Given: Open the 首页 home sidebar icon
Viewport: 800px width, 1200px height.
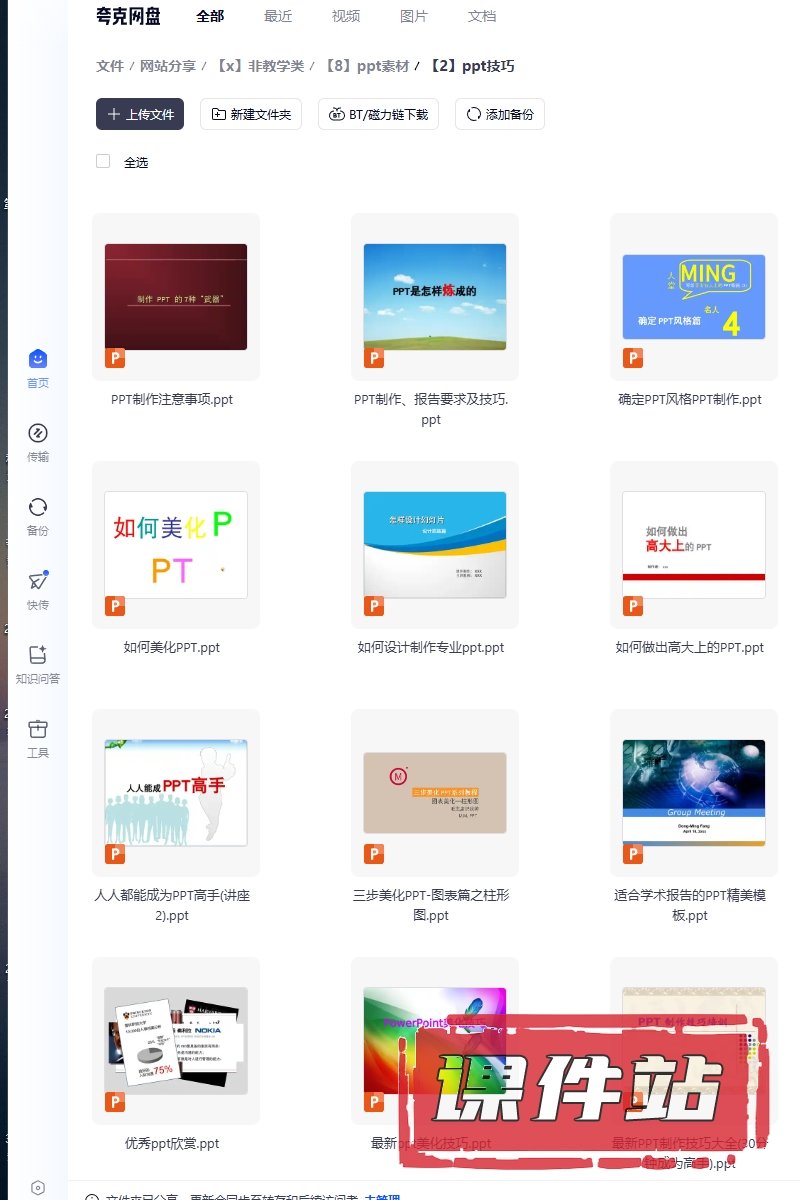Looking at the screenshot, I should coord(38,360).
